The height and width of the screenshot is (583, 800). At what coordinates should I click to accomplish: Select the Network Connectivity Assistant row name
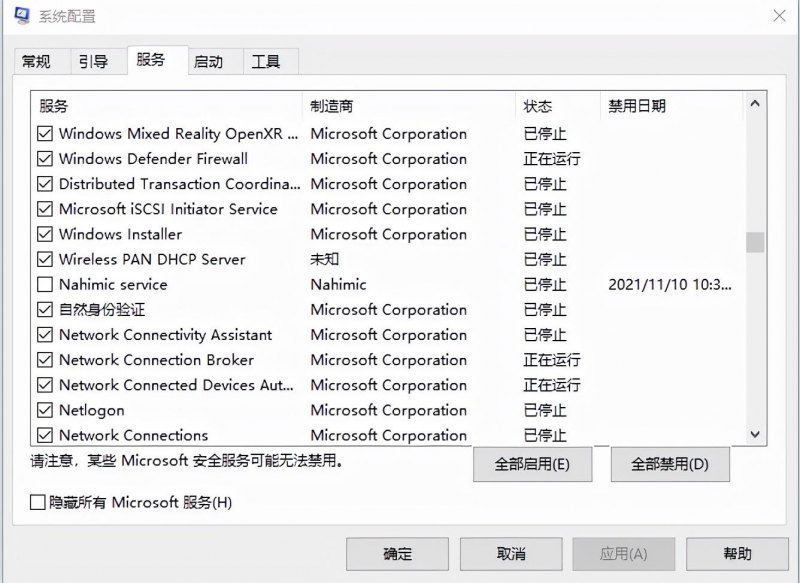(x=166, y=335)
